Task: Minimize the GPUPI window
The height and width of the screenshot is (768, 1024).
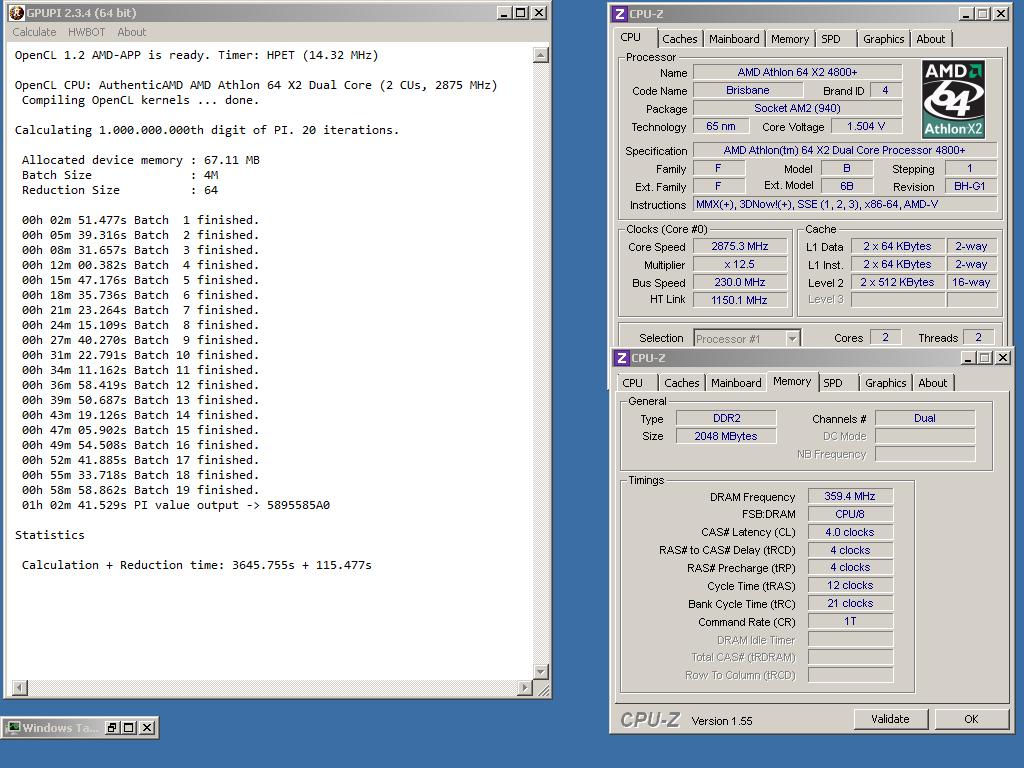Action: coord(504,13)
